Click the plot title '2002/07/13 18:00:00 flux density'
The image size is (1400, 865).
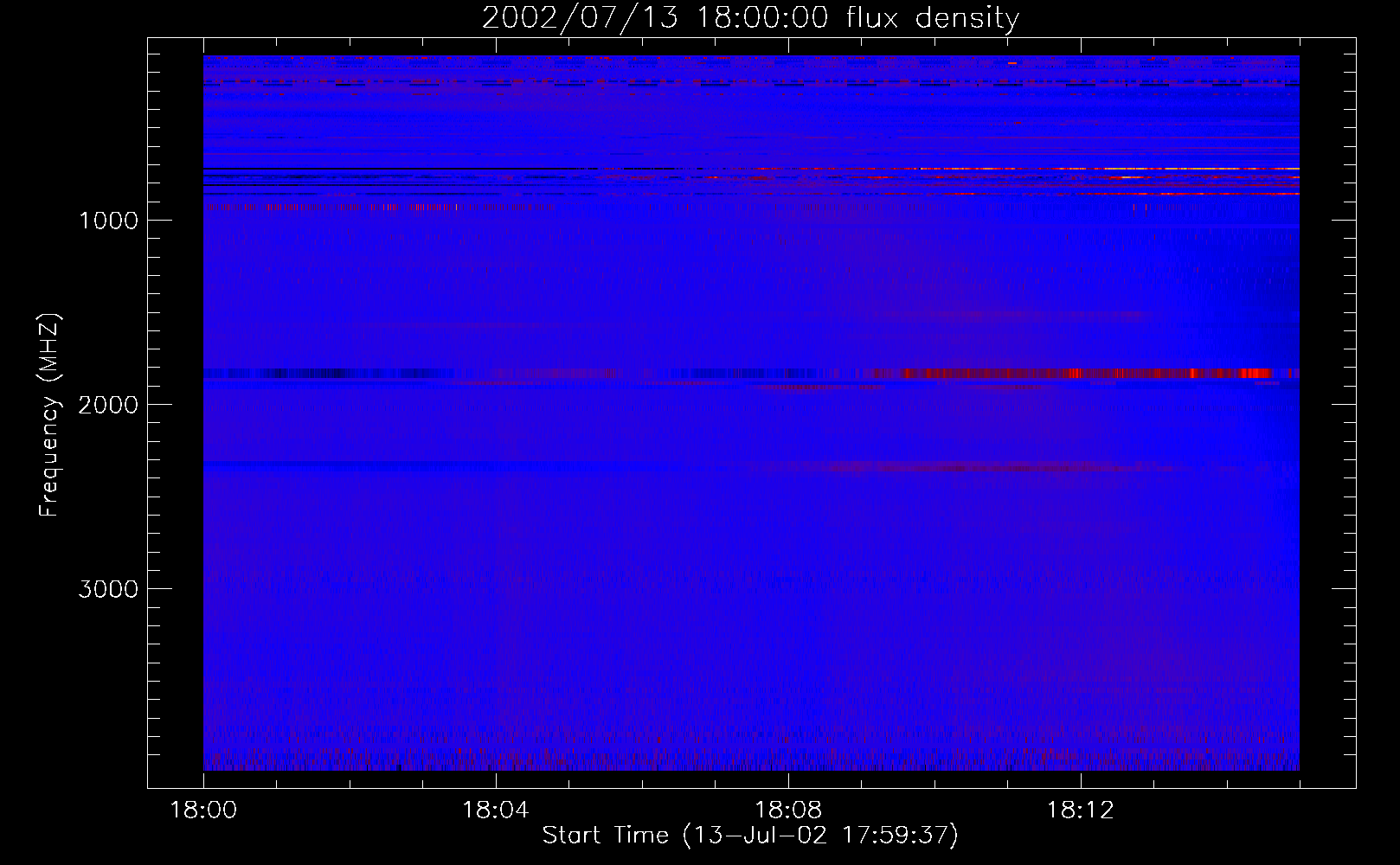pyautogui.click(x=751, y=18)
